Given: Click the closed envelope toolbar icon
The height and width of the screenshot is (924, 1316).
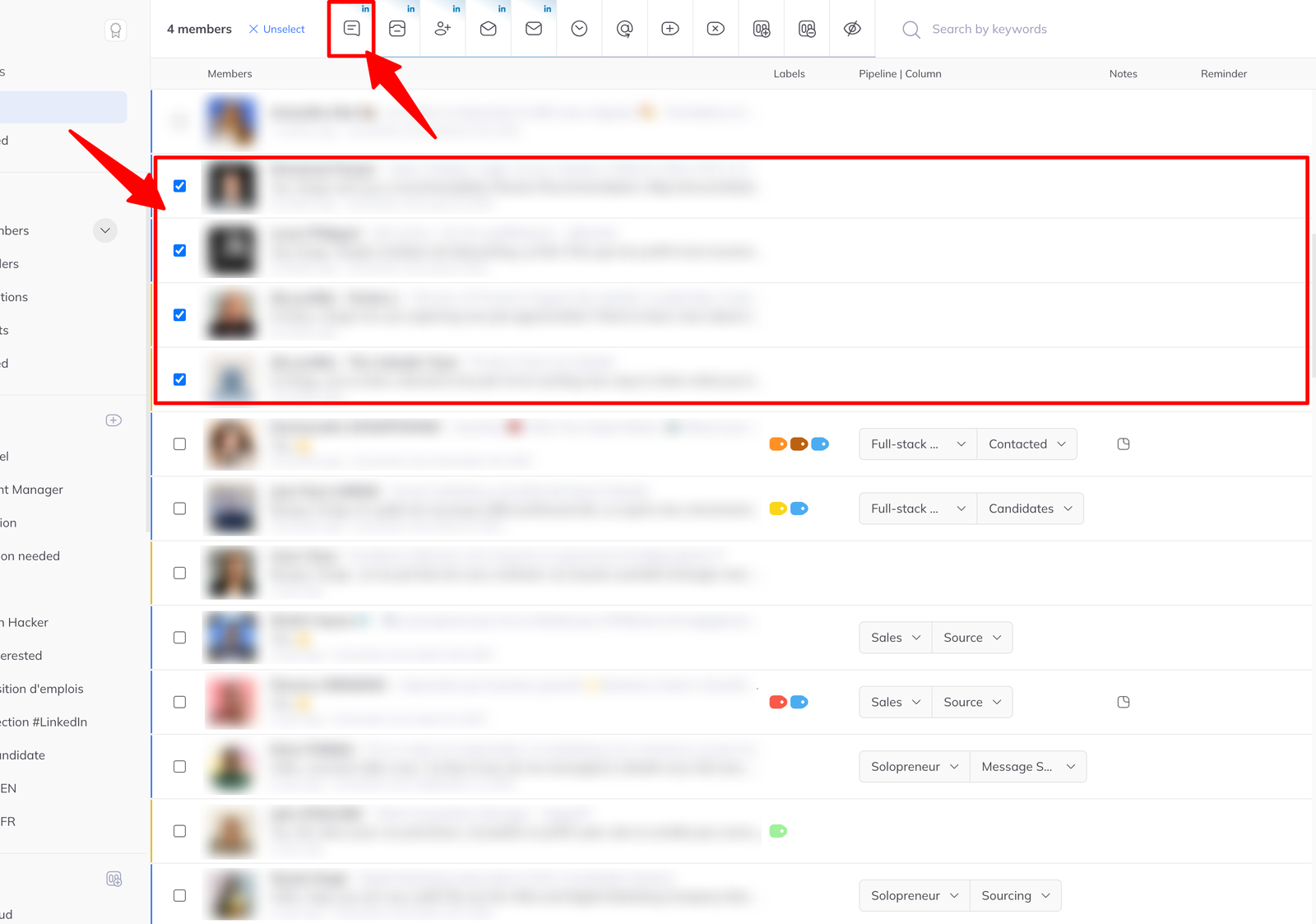Looking at the screenshot, I should [534, 29].
